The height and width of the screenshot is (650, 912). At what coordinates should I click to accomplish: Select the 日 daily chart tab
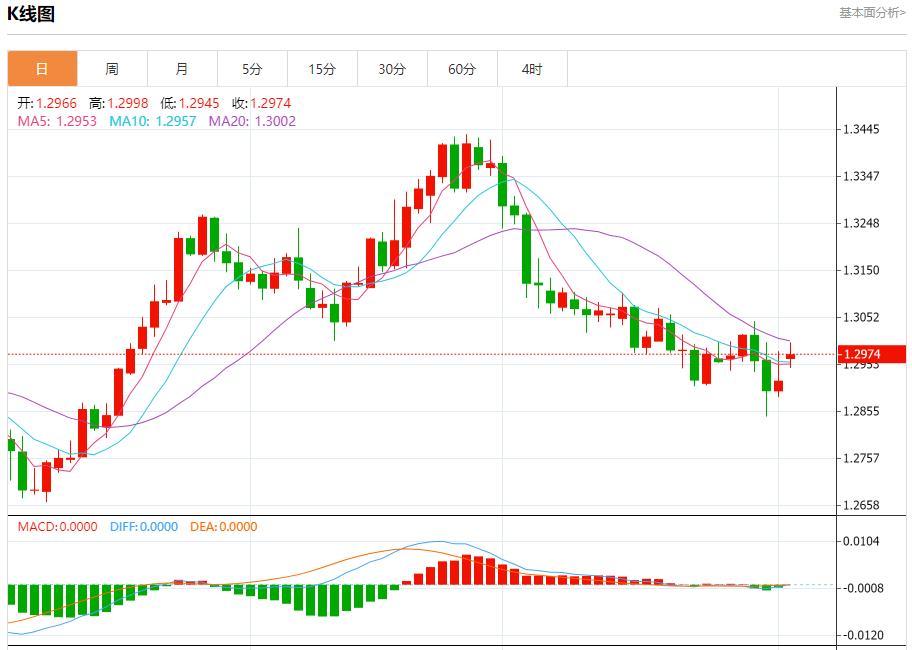[x=42, y=69]
